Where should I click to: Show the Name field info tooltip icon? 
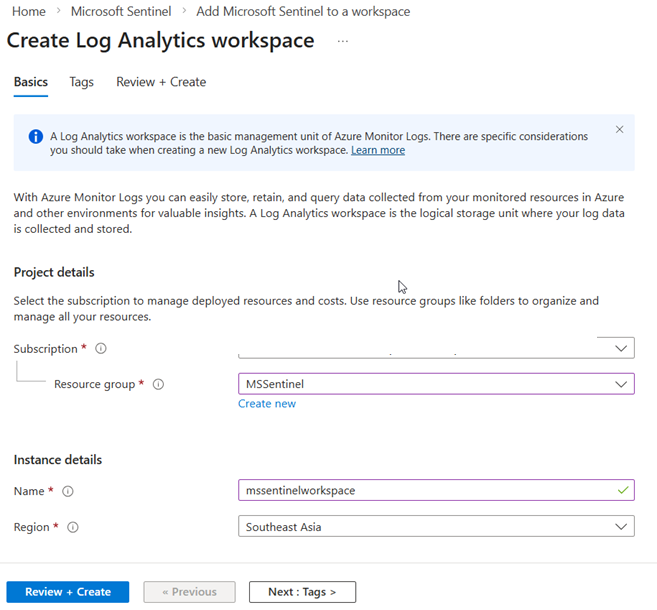[x=67, y=491]
